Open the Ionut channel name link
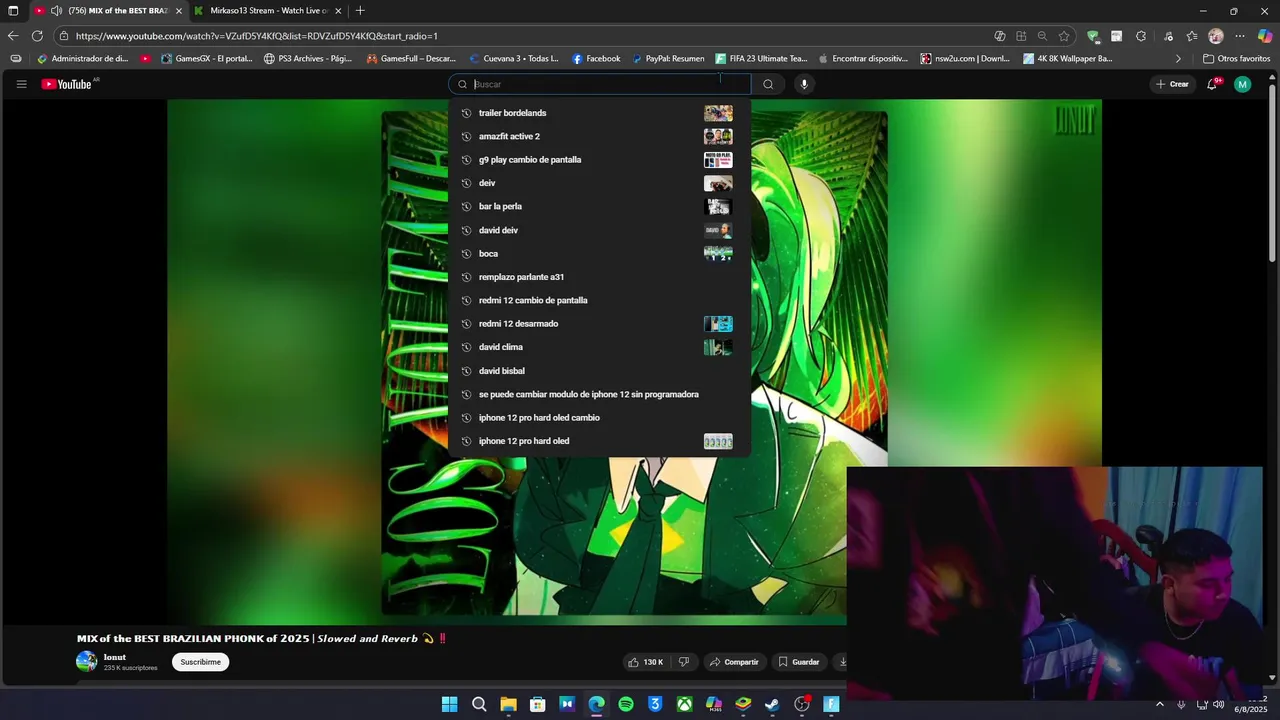Screen dimensions: 1280x720 point(115,657)
